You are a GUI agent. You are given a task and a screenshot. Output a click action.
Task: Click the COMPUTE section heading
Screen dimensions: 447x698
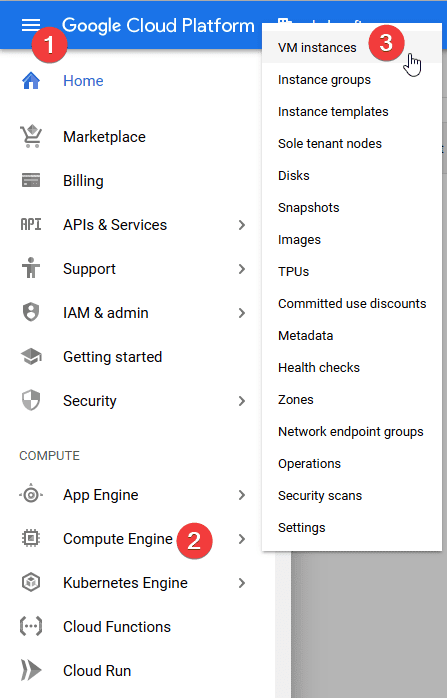tap(49, 456)
